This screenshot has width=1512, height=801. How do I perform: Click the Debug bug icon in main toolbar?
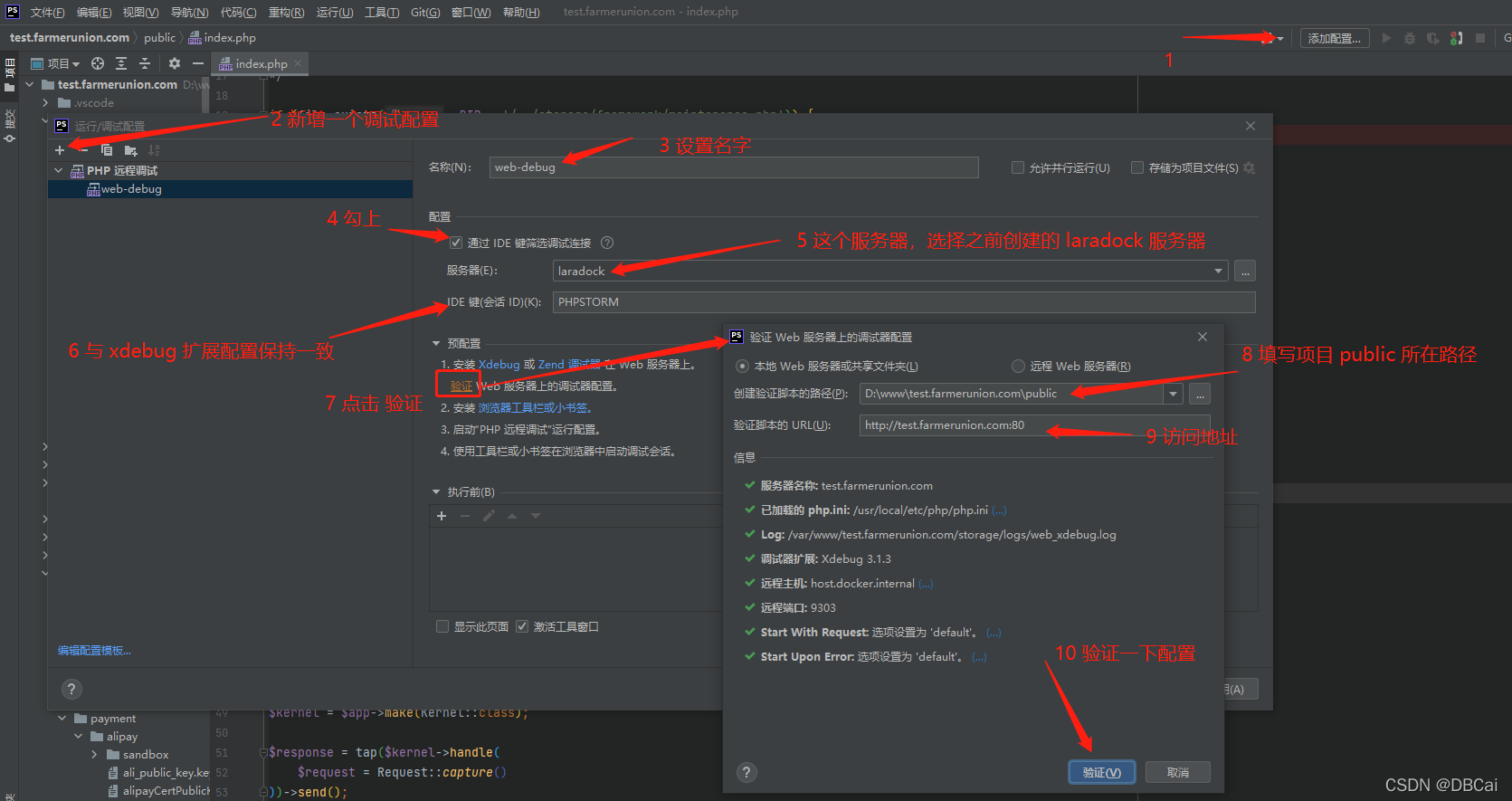coord(1410,38)
